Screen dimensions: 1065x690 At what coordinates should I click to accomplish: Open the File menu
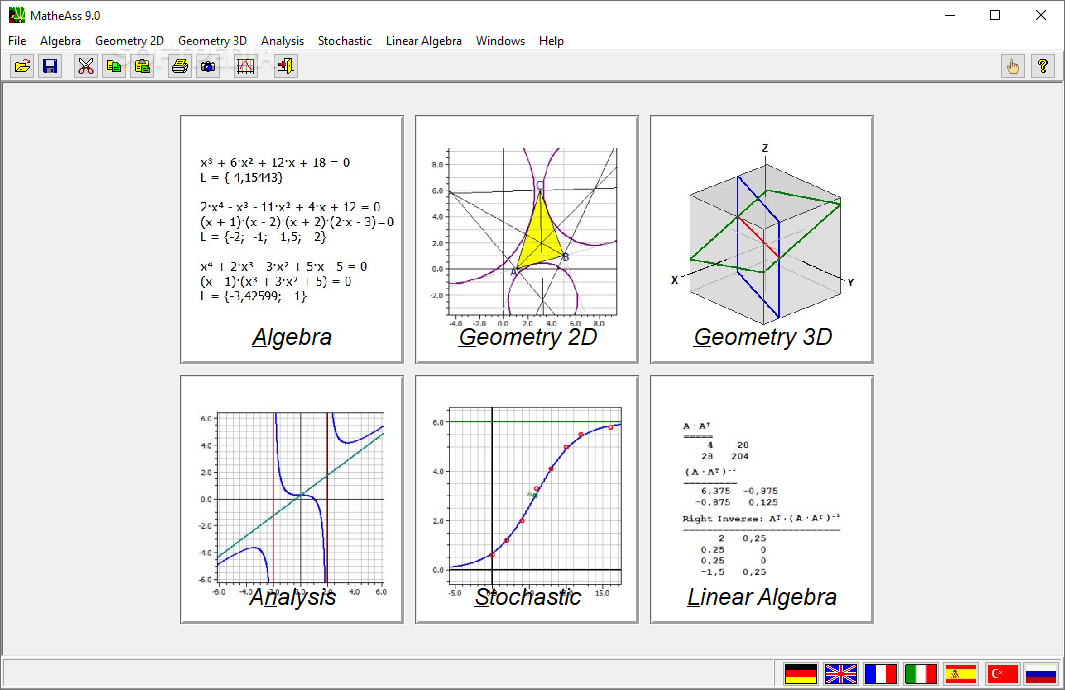click(17, 41)
